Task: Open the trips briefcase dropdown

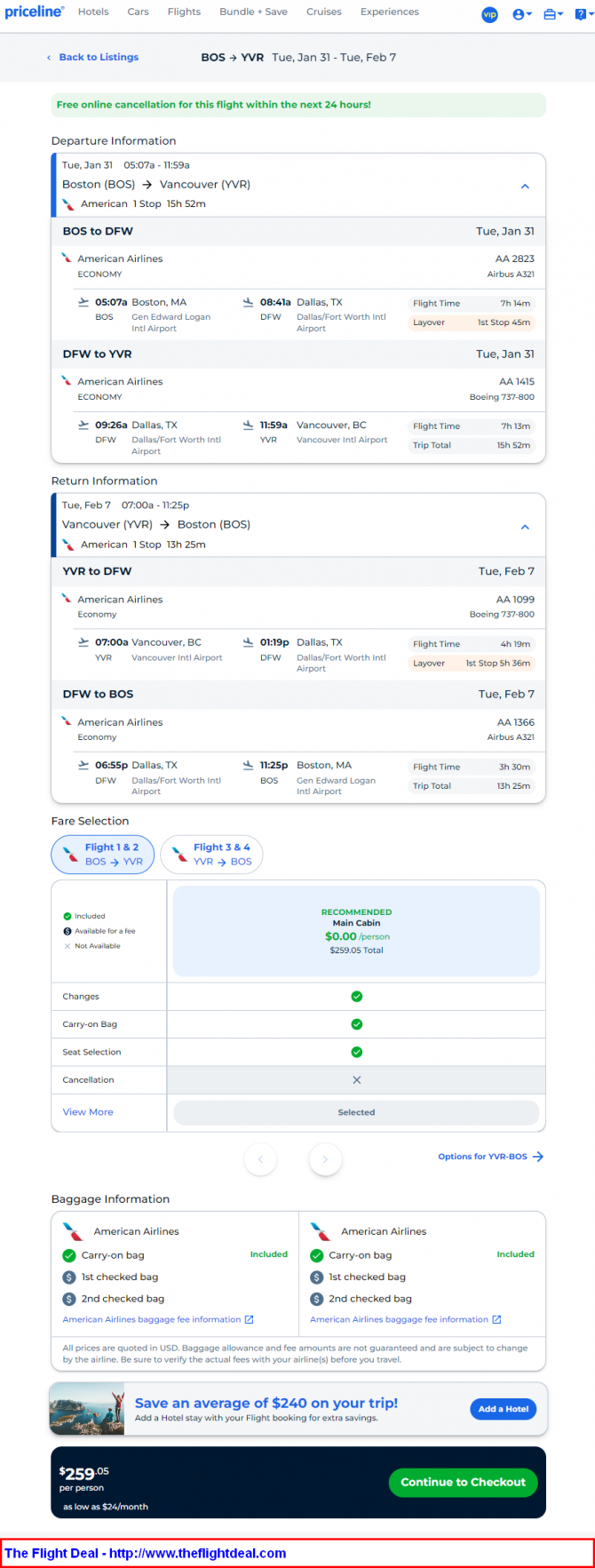Action: [553, 14]
